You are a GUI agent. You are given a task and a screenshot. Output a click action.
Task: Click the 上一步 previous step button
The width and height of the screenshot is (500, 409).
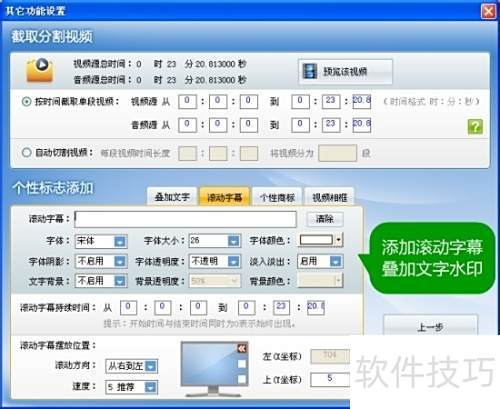click(x=430, y=325)
